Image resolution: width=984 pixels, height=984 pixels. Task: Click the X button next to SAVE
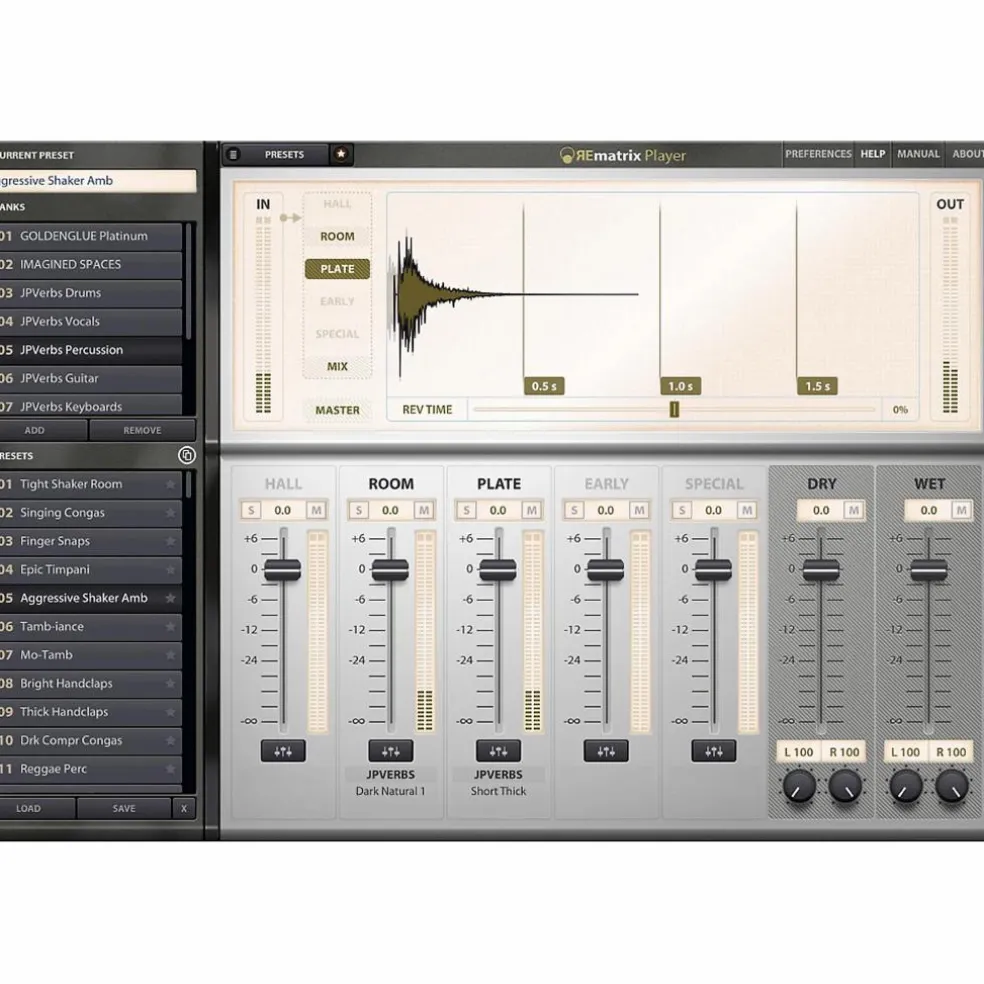point(184,808)
